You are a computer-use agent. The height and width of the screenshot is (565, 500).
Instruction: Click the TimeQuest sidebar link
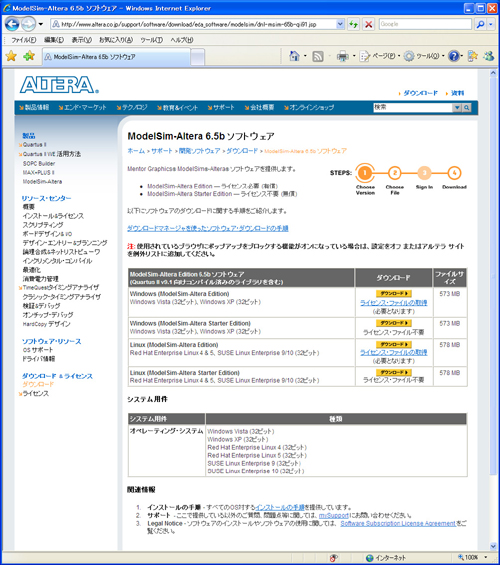pyautogui.click(x=61, y=287)
